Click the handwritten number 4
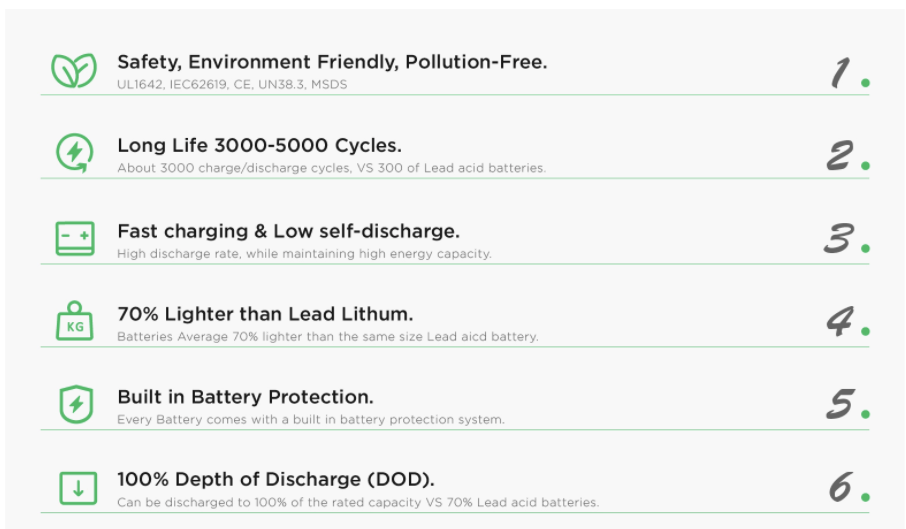This screenshot has height=529, width=906. coord(840,321)
